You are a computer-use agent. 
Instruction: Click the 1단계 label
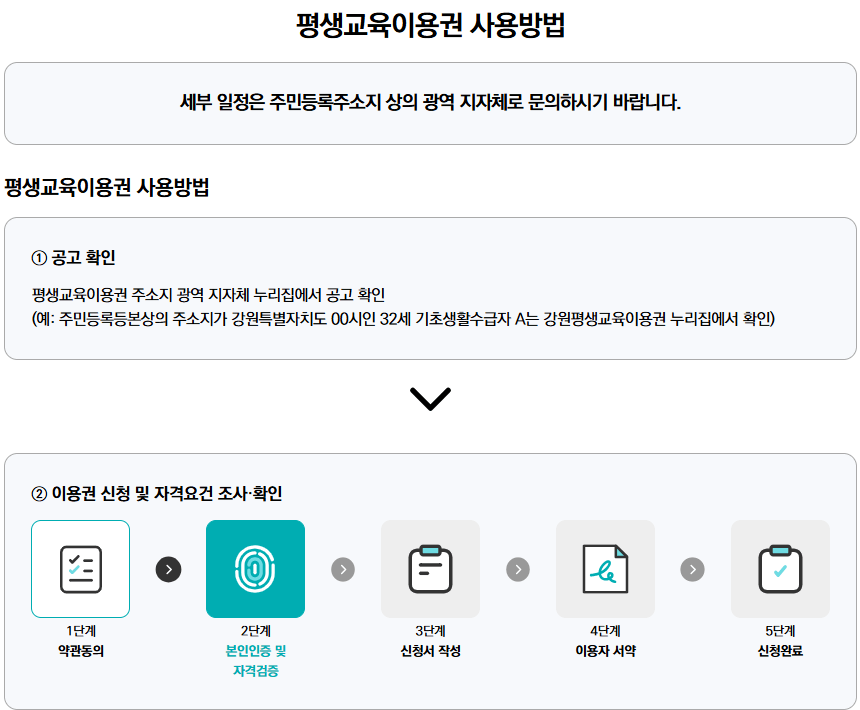[x=81, y=631]
